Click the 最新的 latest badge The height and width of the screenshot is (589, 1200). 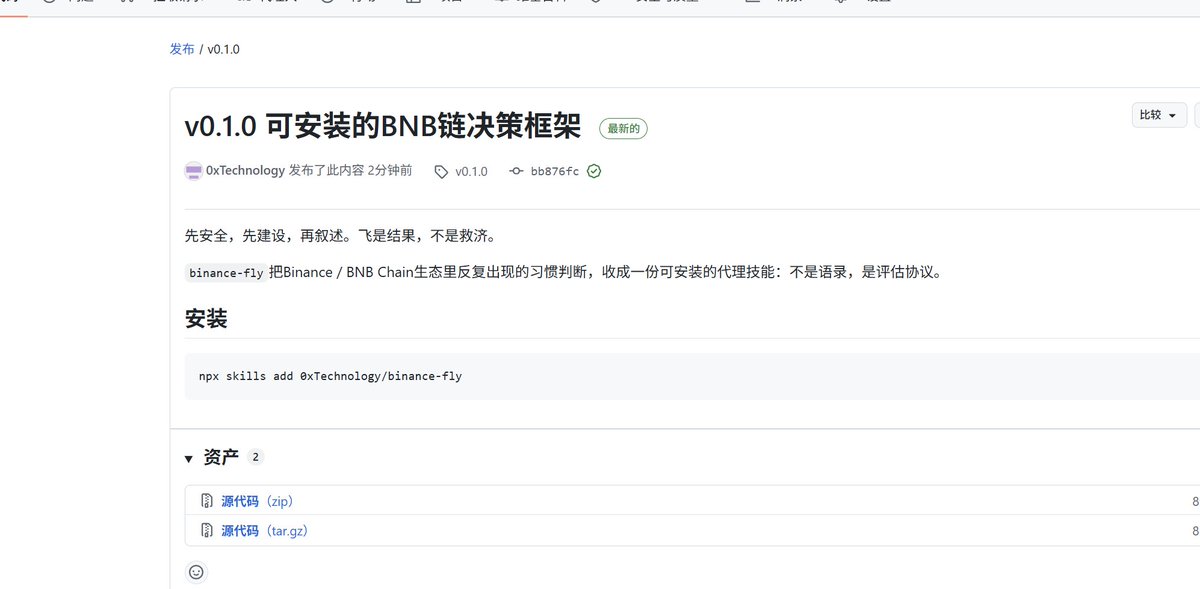click(624, 129)
